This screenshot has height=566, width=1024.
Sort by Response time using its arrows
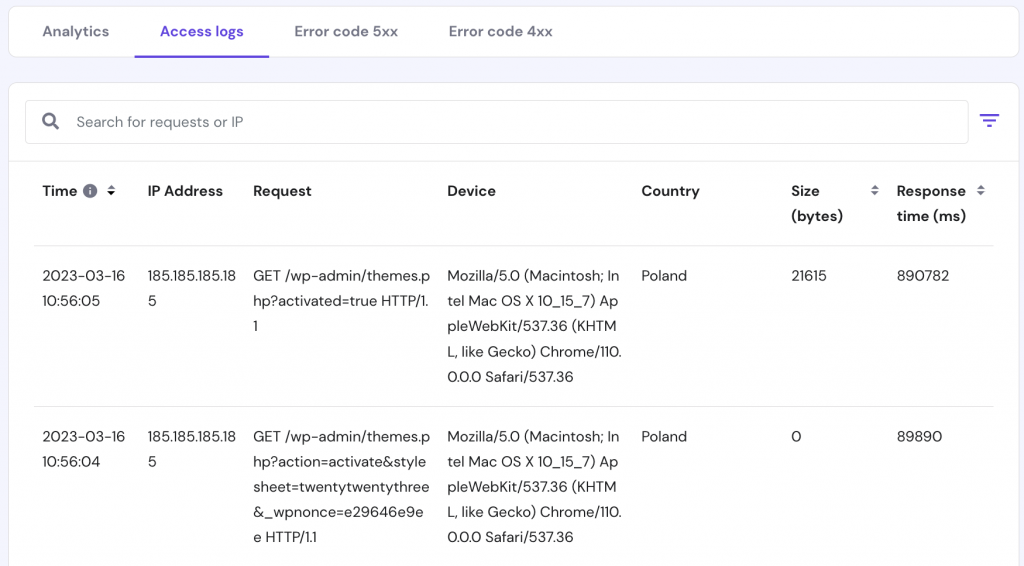[980, 191]
